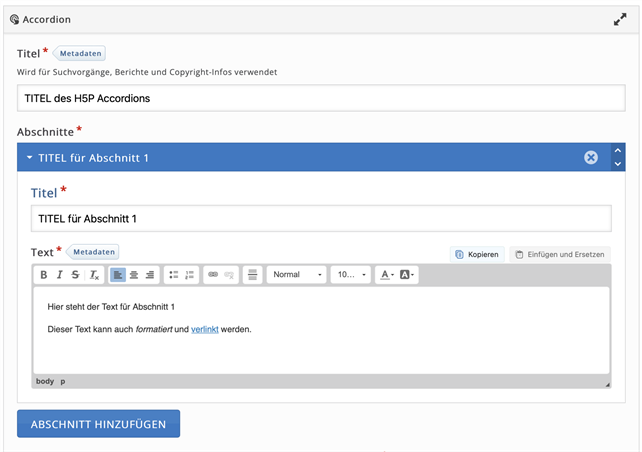Viewport: 642px width, 452px height.
Task: Remove Abschnitt 1 with the X icon
Action: 591,158
